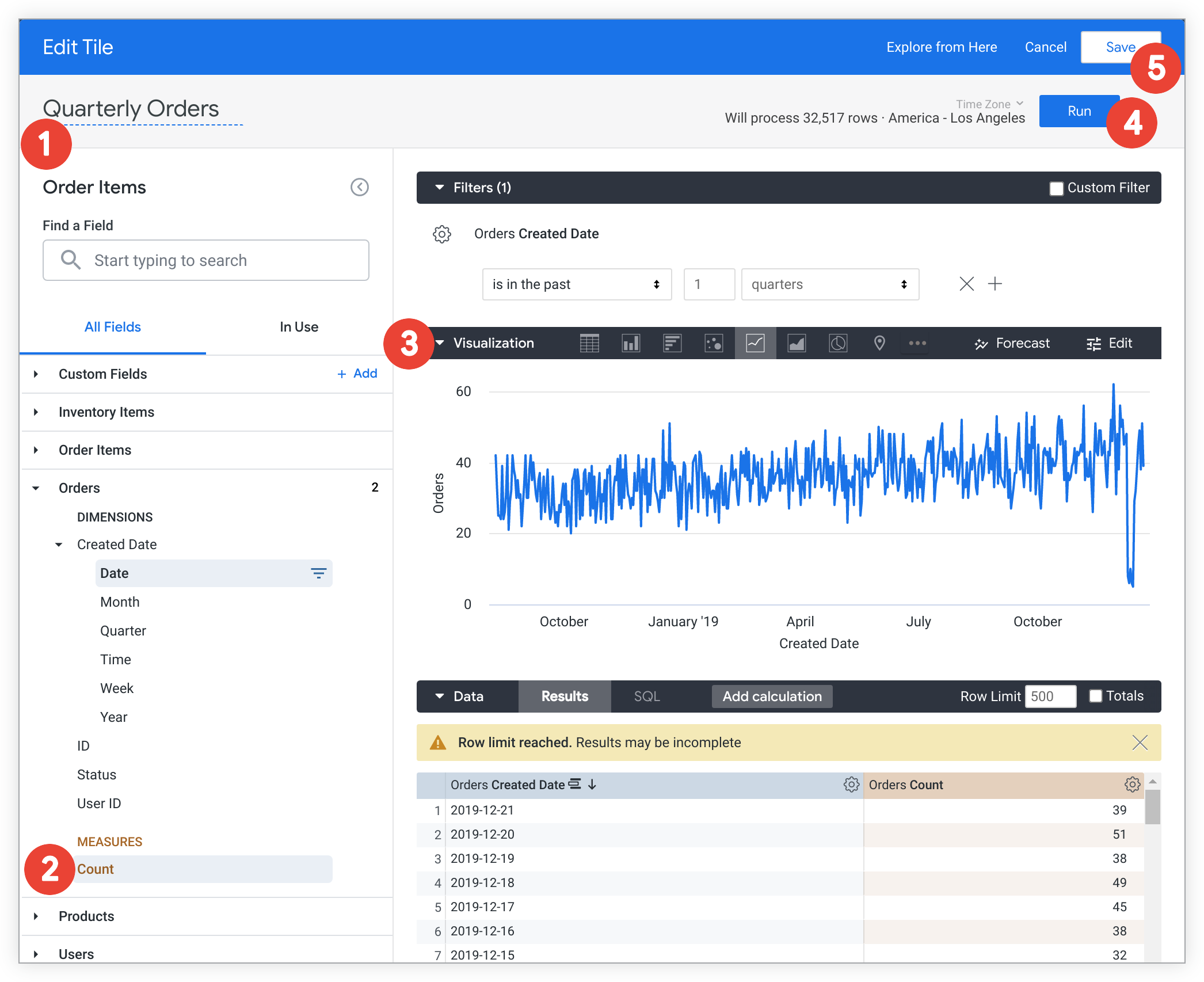The height and width of the screenshot is (982, 1204).
Task: Remove the filter with the X icon
Action: 967,284
